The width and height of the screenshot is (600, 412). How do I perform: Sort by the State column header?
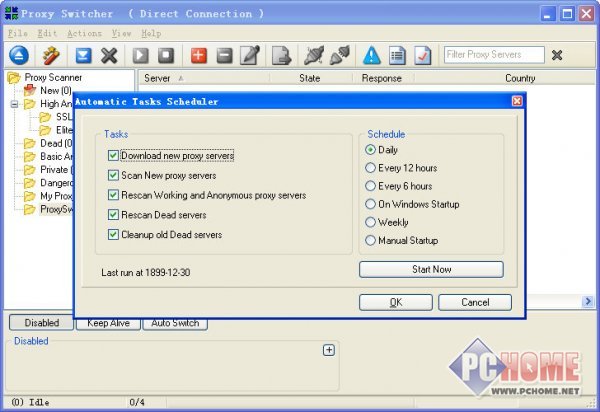[310, 78]
